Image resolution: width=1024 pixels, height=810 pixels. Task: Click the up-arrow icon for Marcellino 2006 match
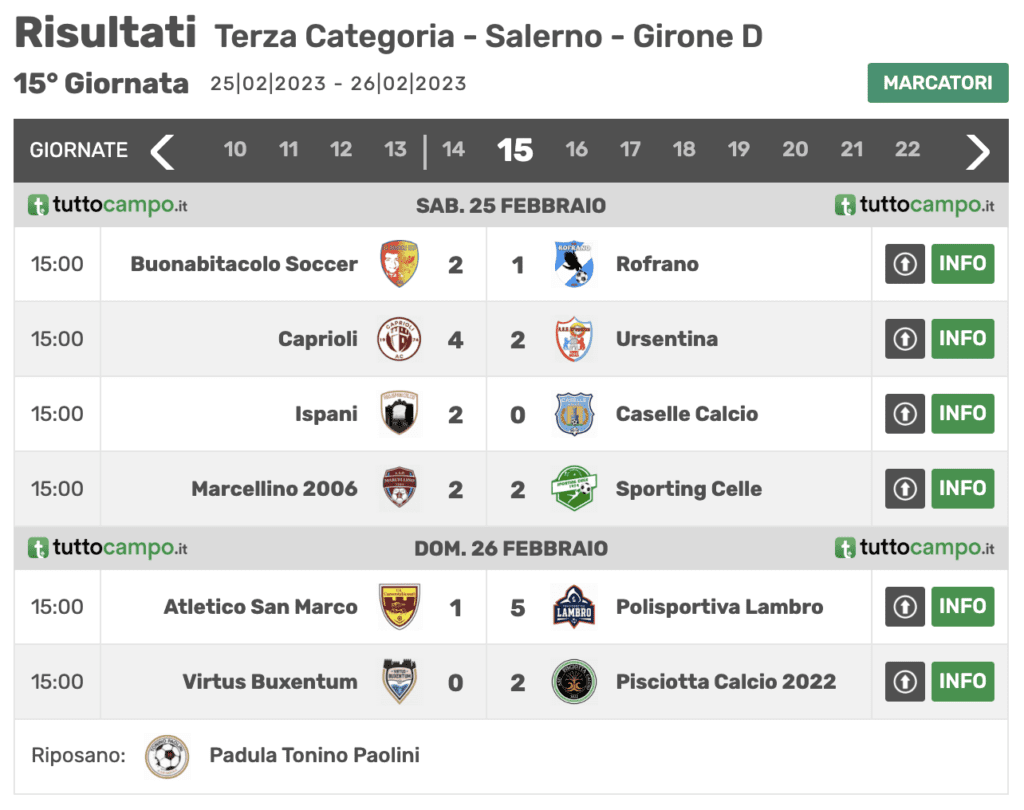coord(904,489)
